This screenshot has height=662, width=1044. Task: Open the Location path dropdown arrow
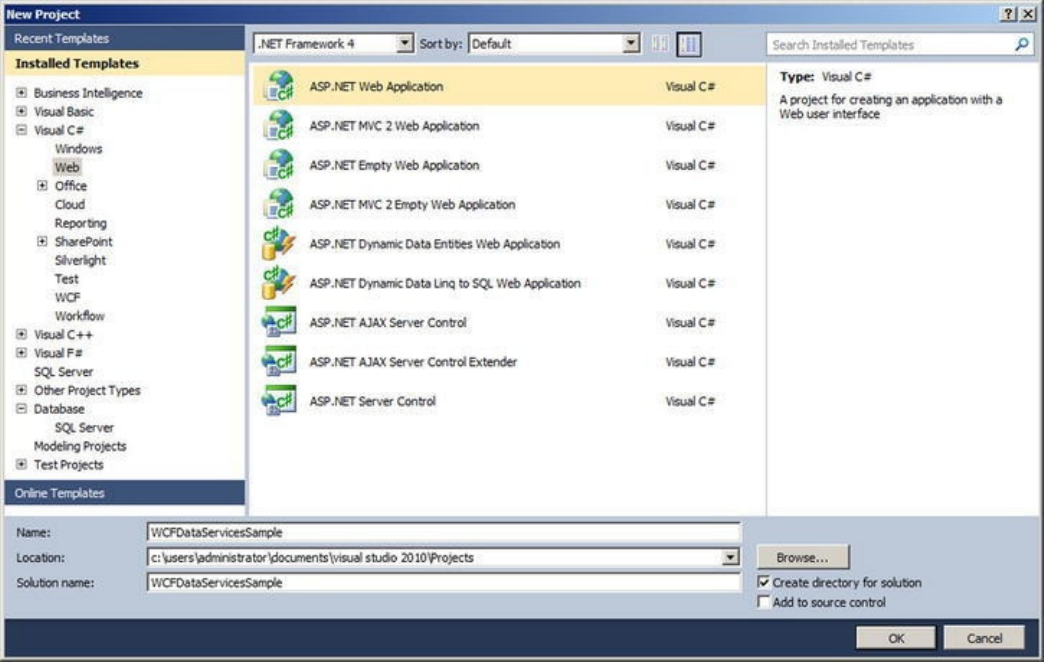(730, 557)
